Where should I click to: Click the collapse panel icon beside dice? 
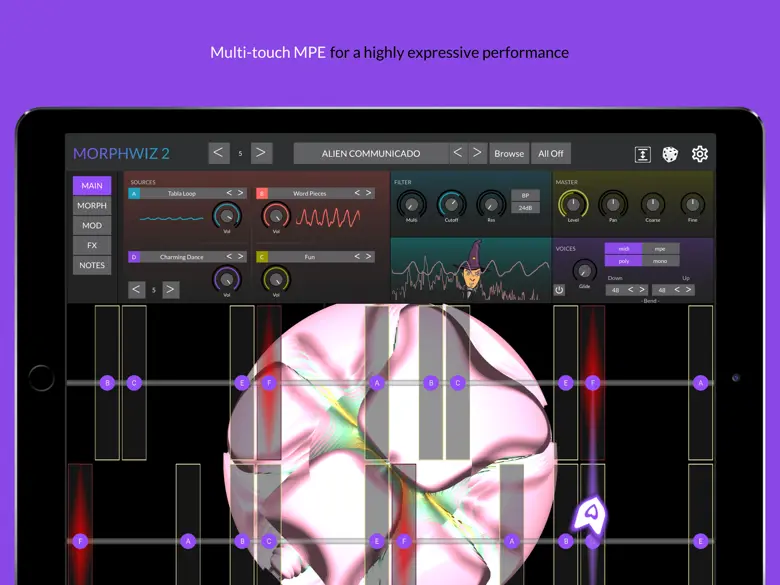coord(643,154)
